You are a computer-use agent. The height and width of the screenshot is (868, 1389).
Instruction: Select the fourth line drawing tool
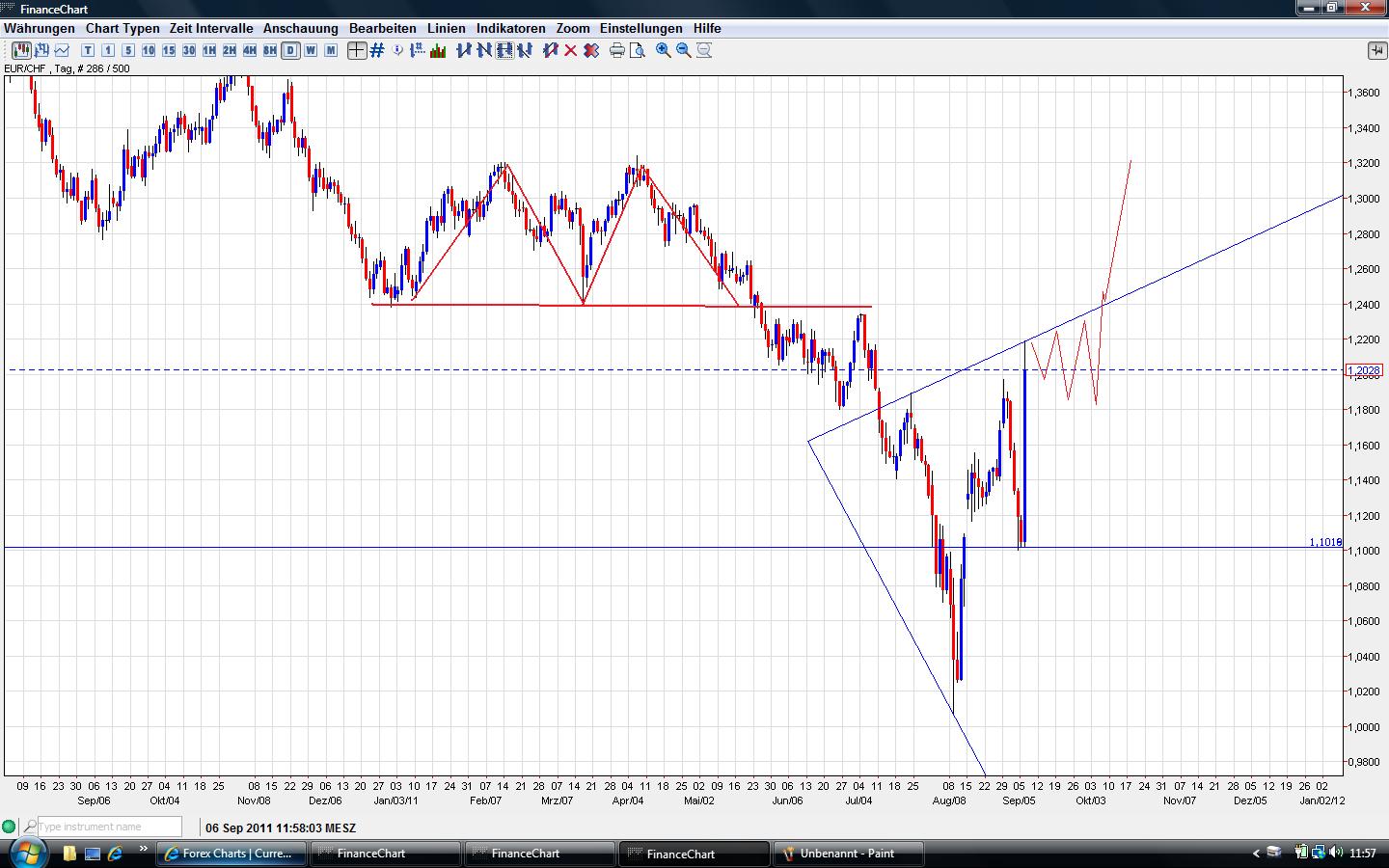pyautogui.click(x=525, y=50)
